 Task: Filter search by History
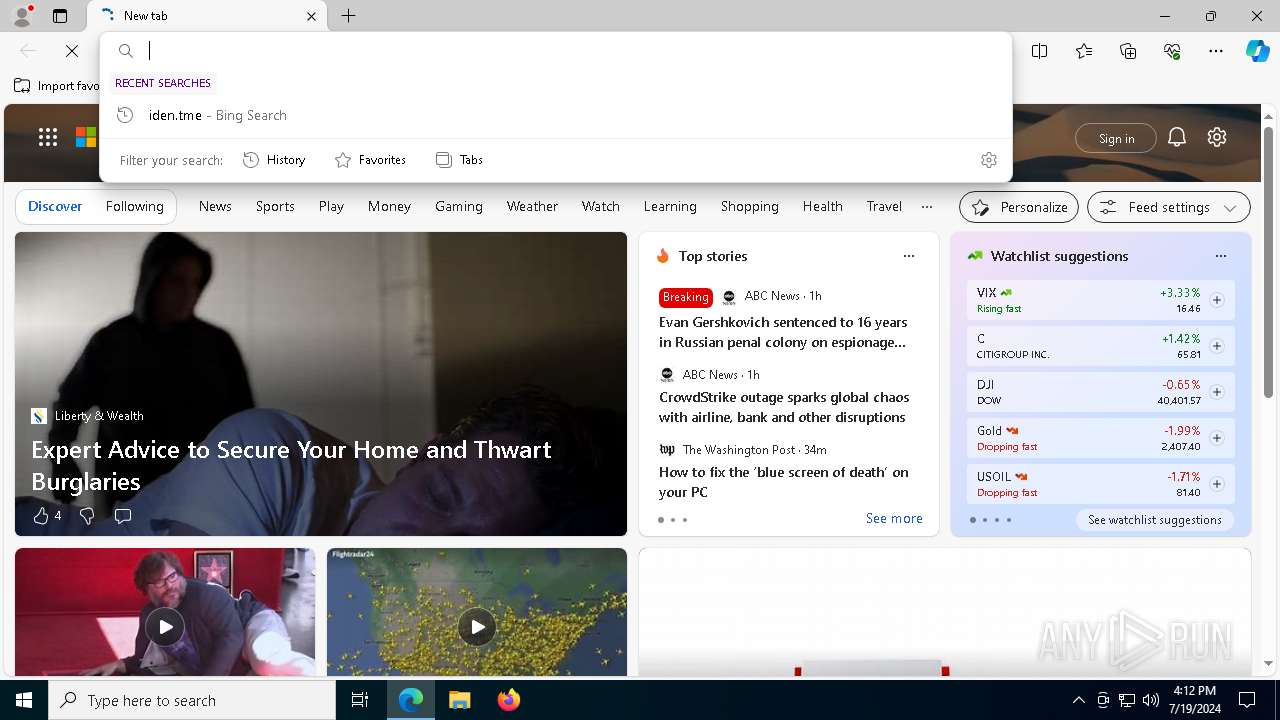click(274, 160)
